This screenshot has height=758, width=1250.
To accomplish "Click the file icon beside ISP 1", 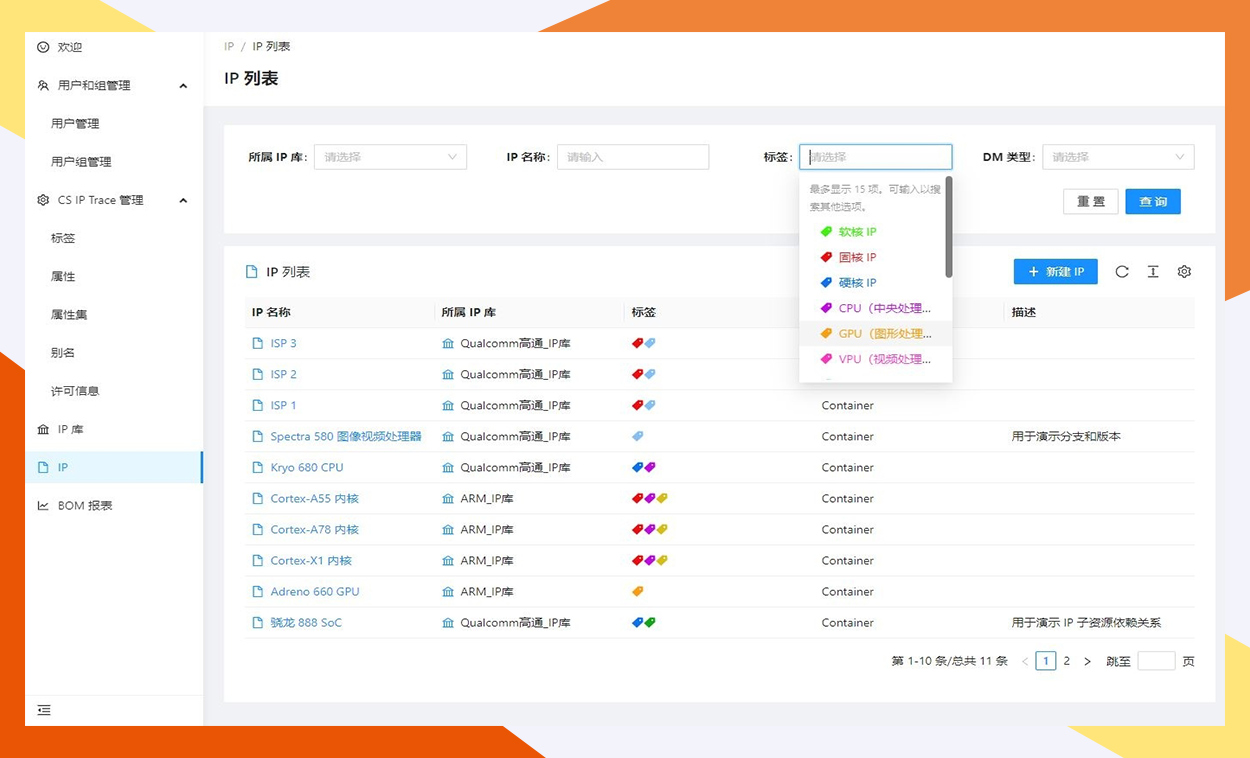I will coord(257,405).
